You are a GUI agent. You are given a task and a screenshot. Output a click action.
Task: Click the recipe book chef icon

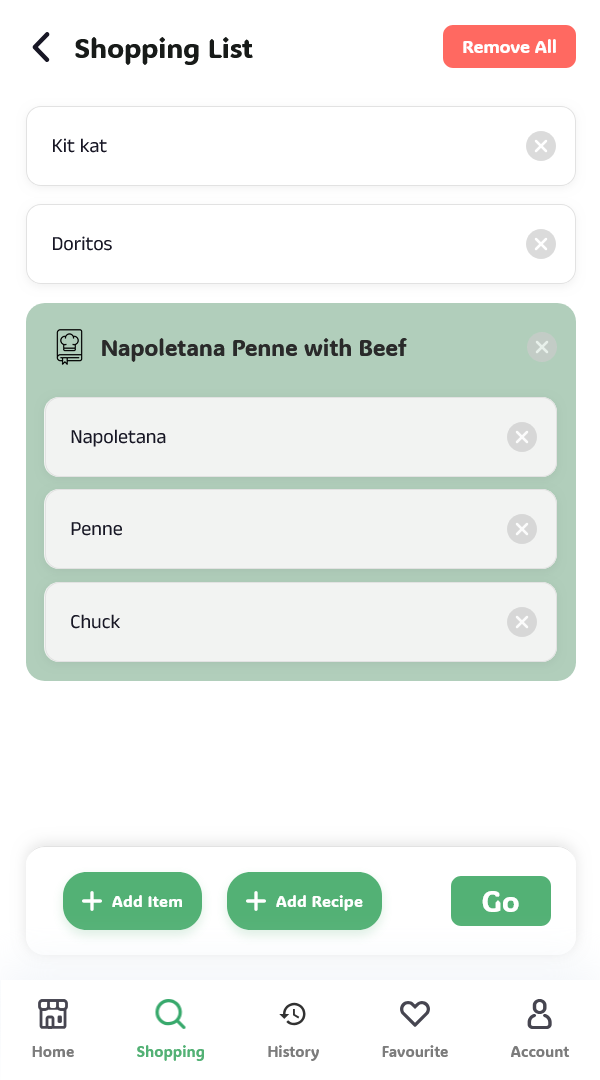[x=69, y=347]
